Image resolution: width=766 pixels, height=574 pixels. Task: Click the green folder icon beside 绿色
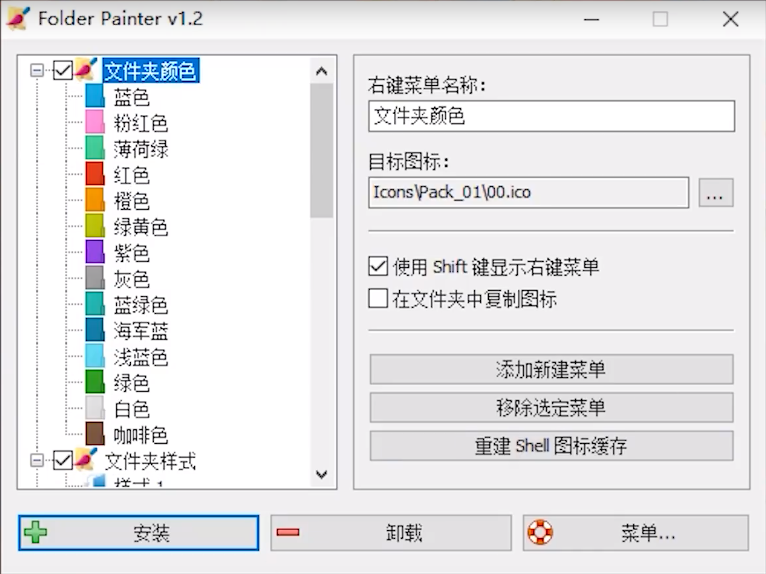pyautogui.click(x=95, y=383)
